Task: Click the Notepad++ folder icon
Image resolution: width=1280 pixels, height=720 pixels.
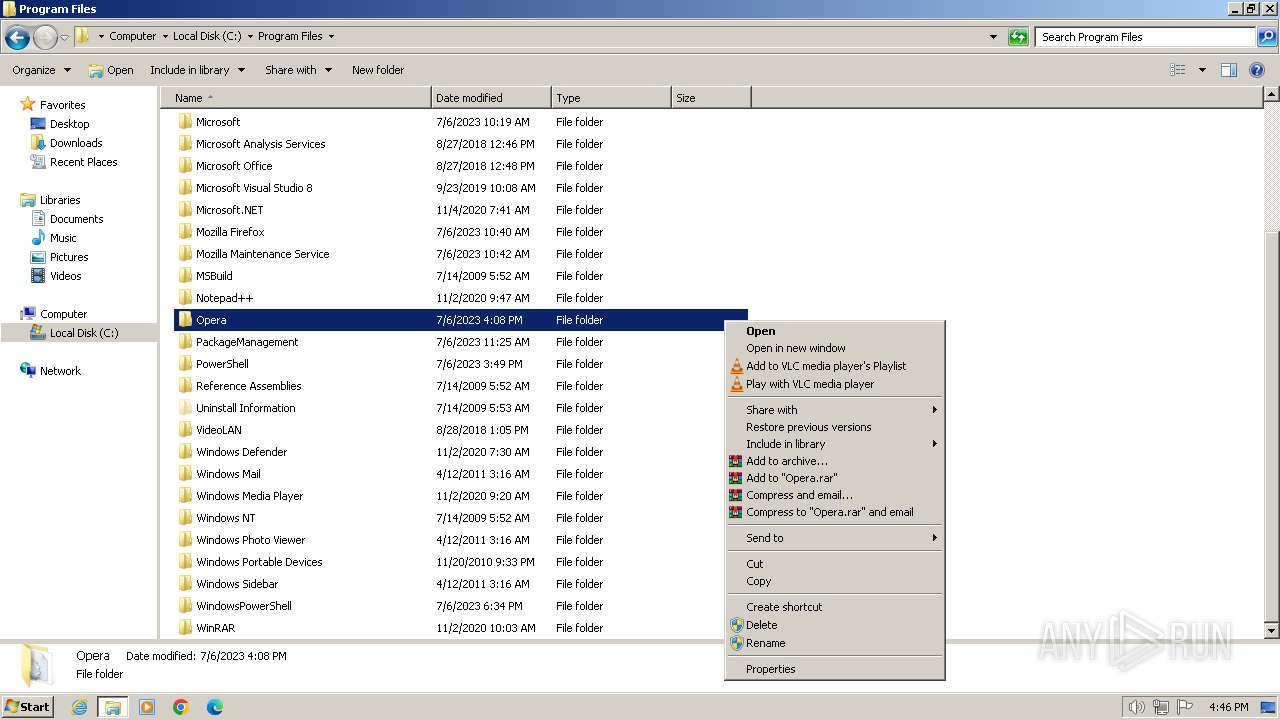Action: (x=185, y=298)
